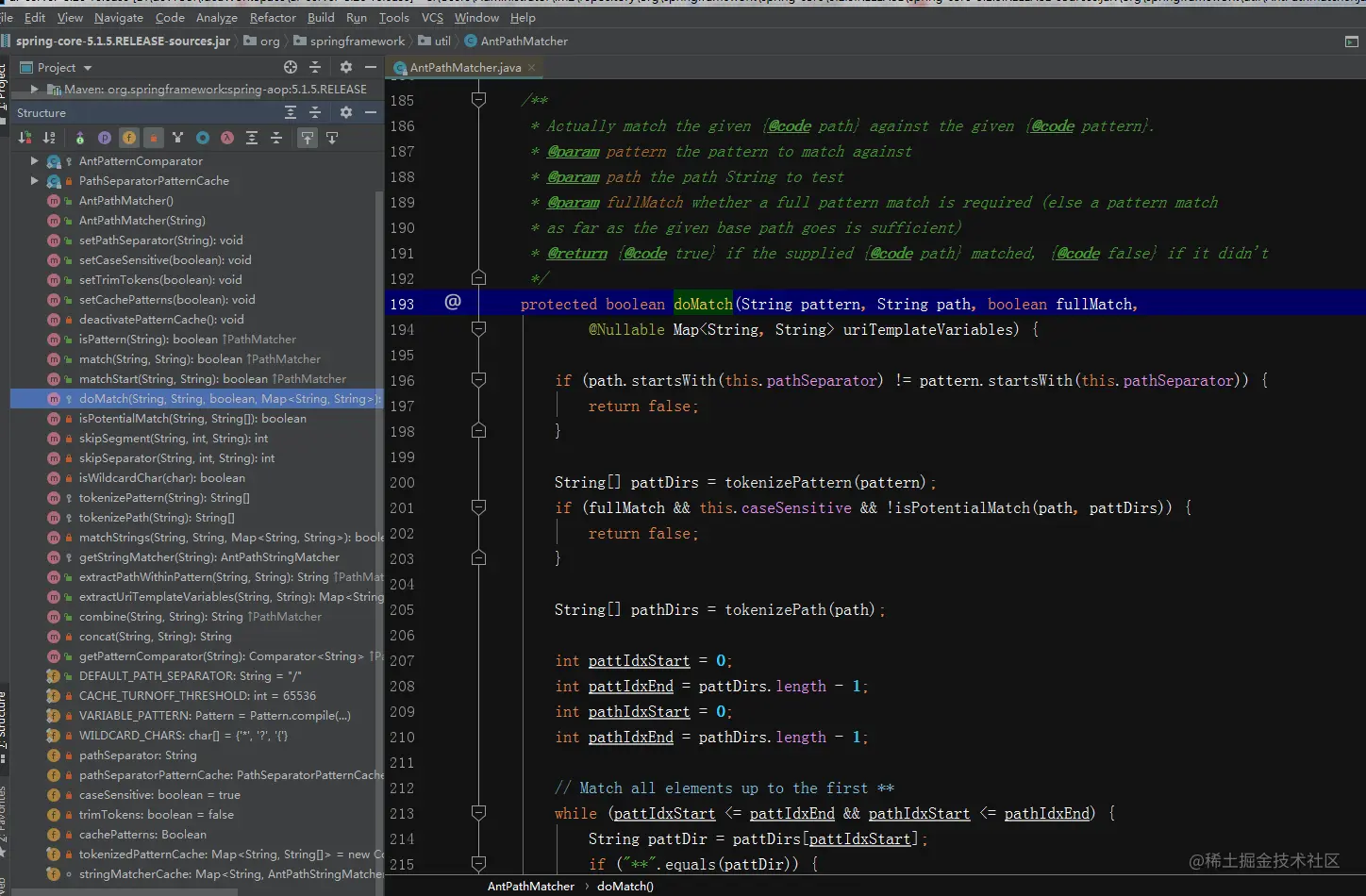Expand PathSeparatorPatternCache class node
This screenshot has height=896, width=1366.
click(35, 181)
